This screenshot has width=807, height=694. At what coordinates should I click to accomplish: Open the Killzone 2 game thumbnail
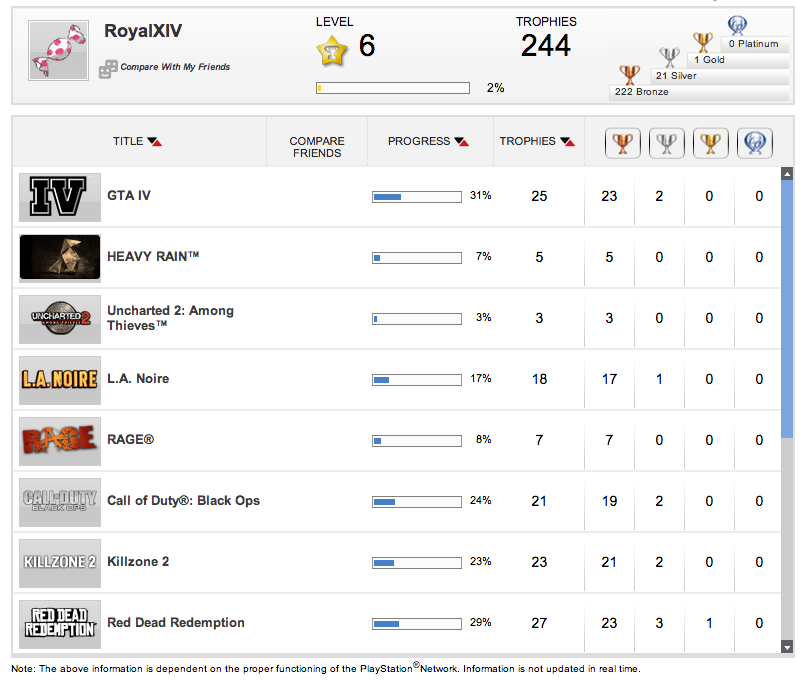point(60,563)
